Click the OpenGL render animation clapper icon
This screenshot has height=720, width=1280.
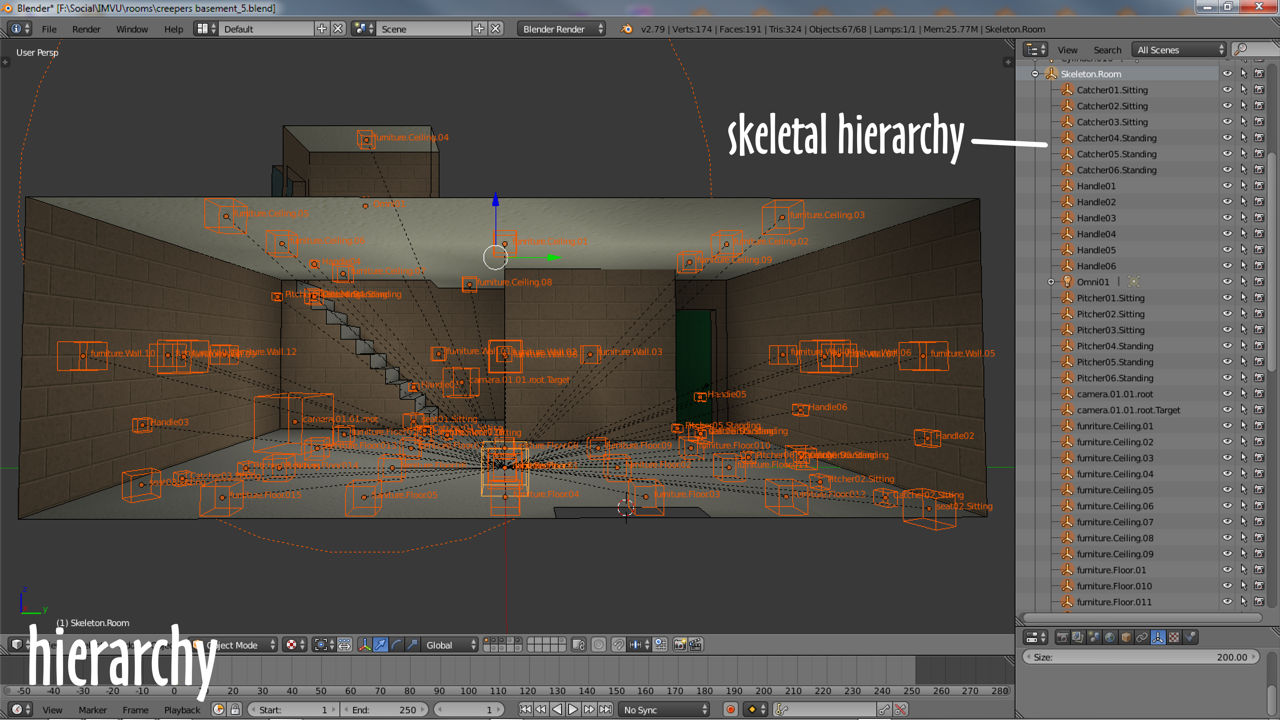(696, 645)
